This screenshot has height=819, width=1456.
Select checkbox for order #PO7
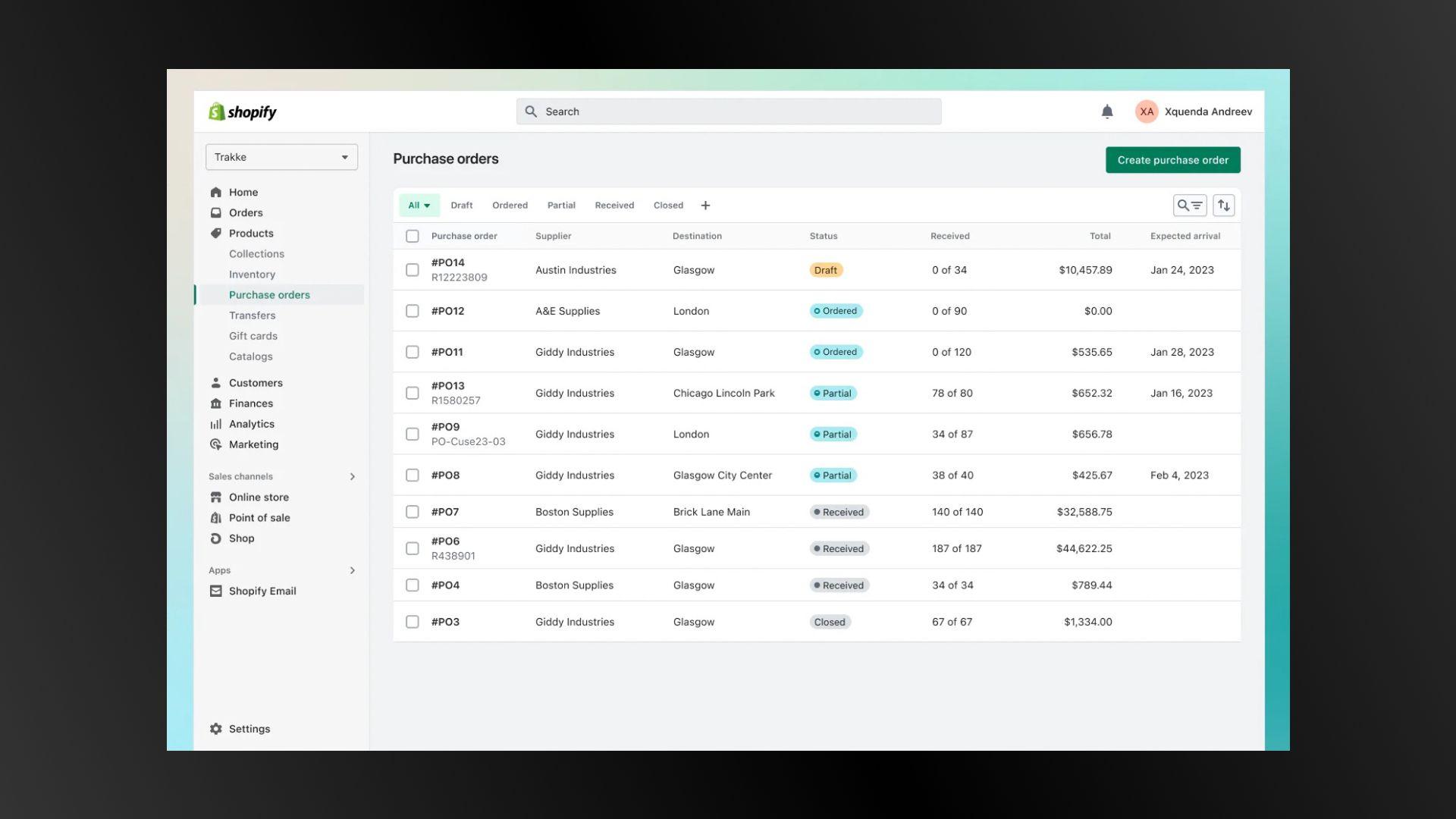pos(412,512)
